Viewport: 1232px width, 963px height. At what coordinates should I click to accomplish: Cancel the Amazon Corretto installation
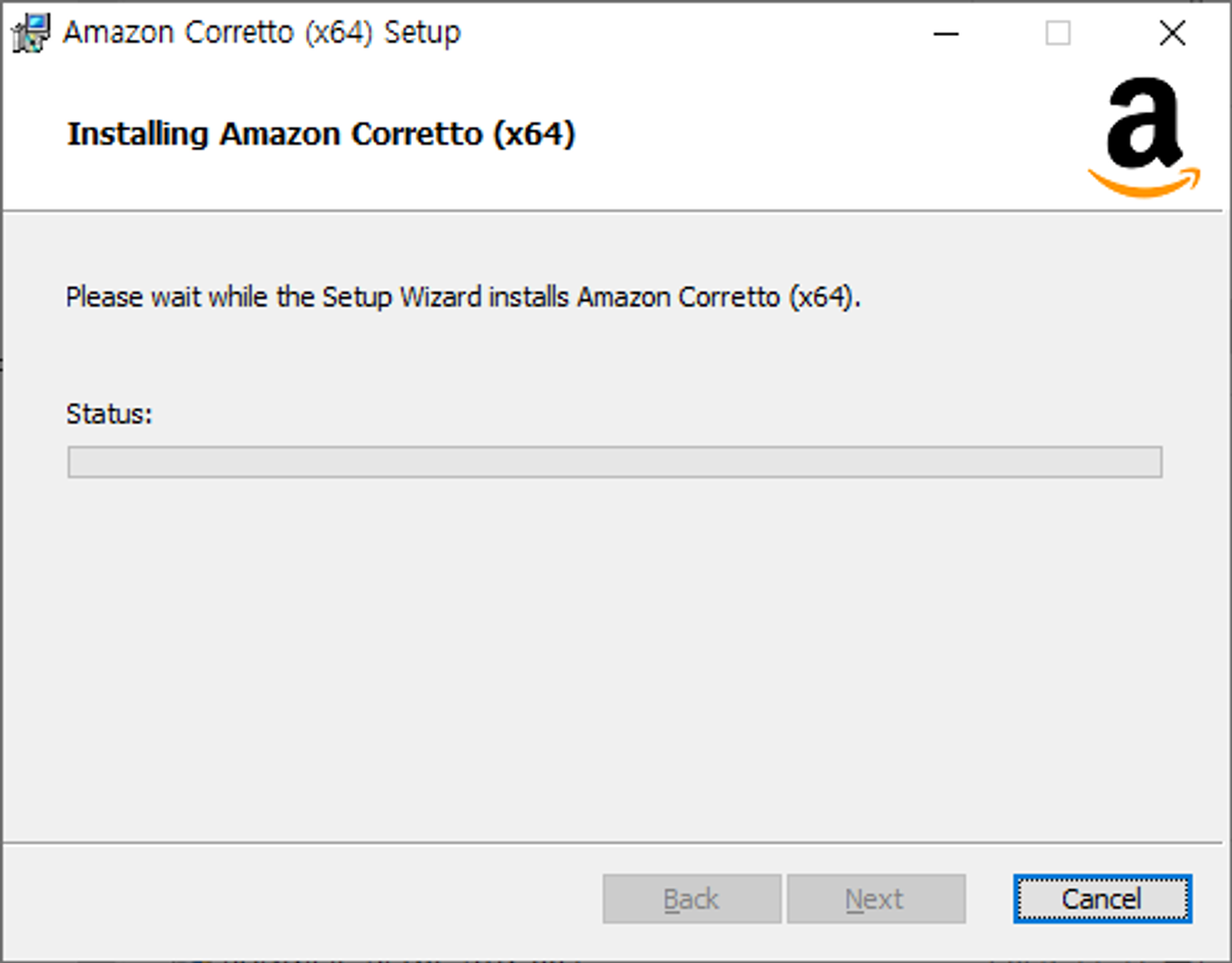(x=1102, y=898)
